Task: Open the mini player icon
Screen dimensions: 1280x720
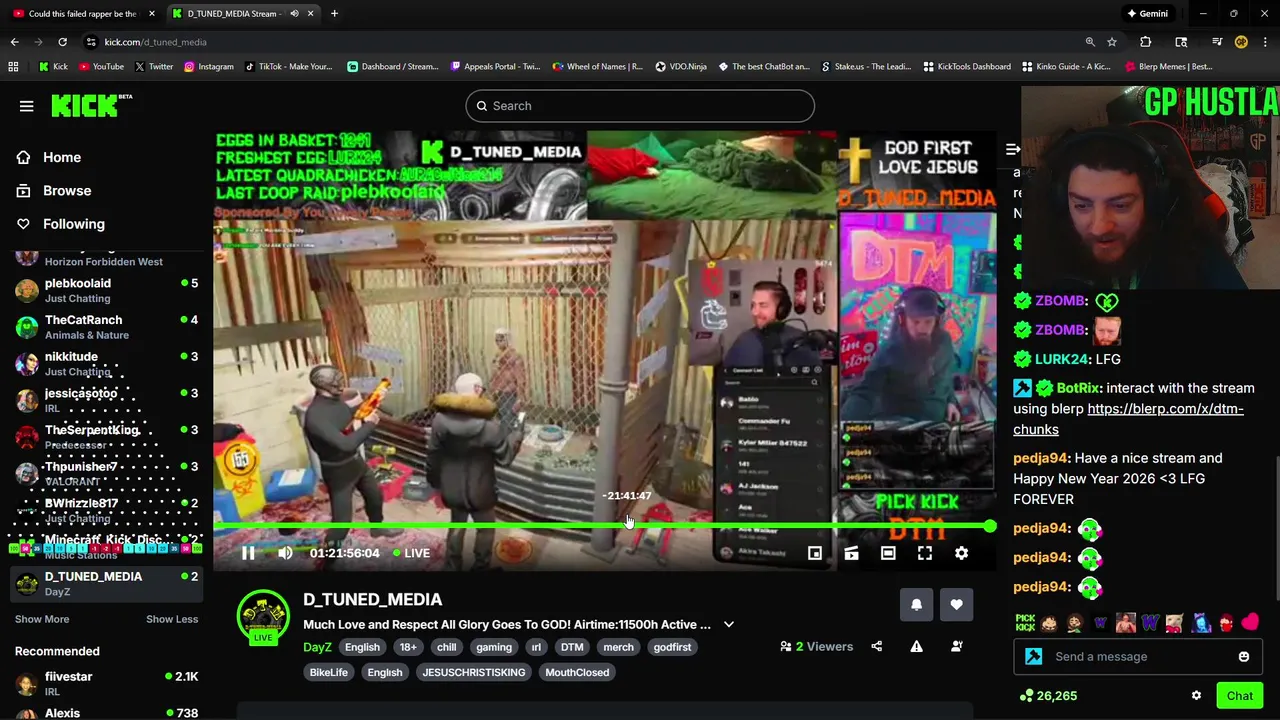Action: [x=815, y=553]
